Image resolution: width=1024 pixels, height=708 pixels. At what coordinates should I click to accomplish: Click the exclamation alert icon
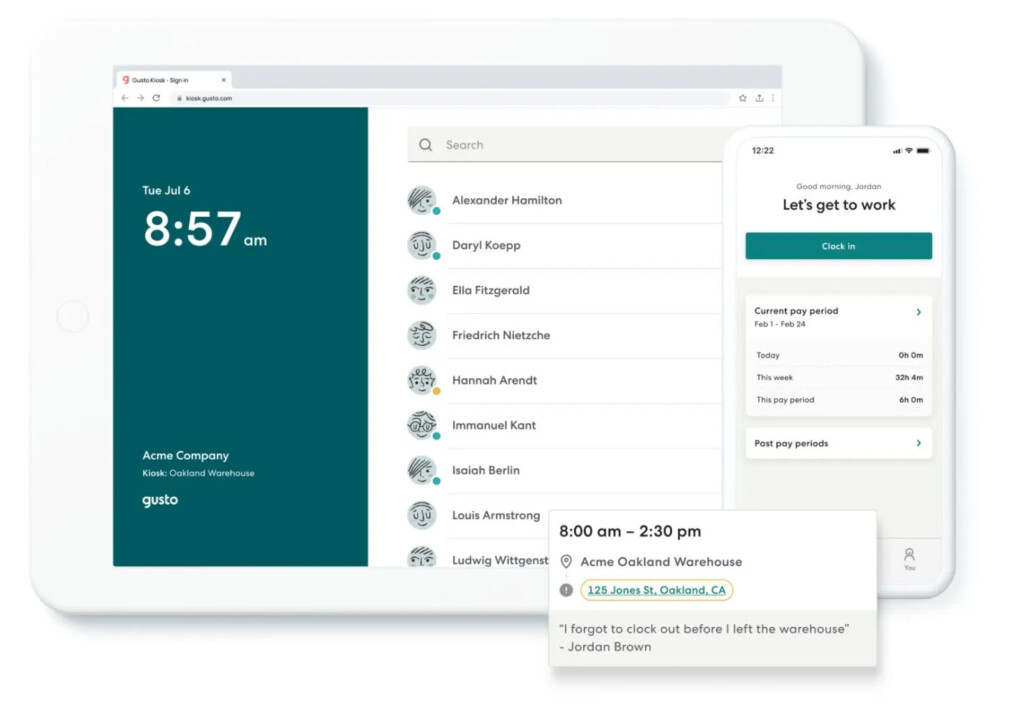(566, 590)
